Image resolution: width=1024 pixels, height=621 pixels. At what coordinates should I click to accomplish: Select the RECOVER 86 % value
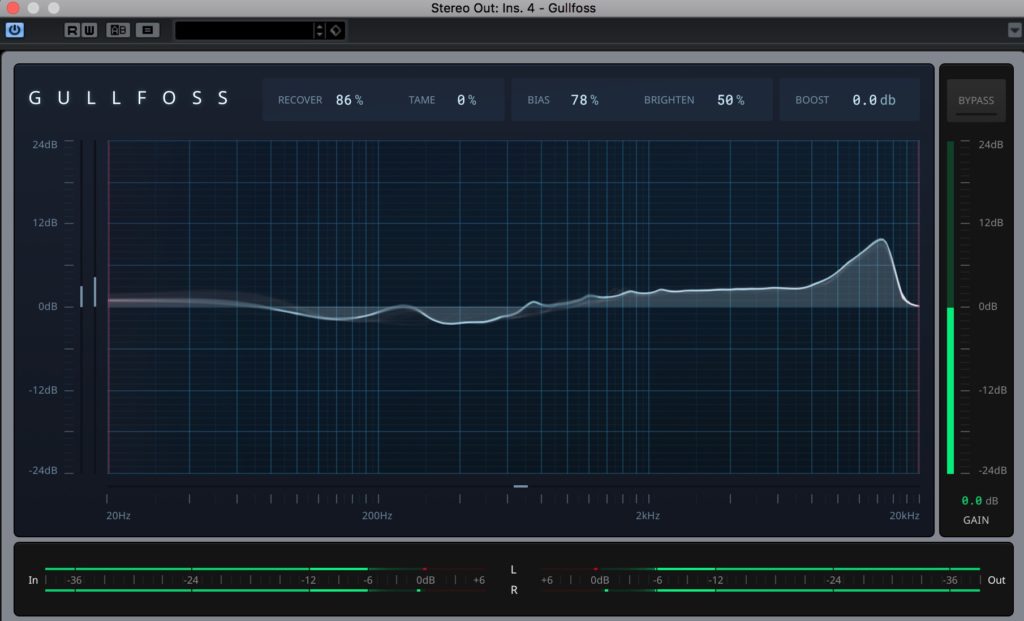pos(349,100)
